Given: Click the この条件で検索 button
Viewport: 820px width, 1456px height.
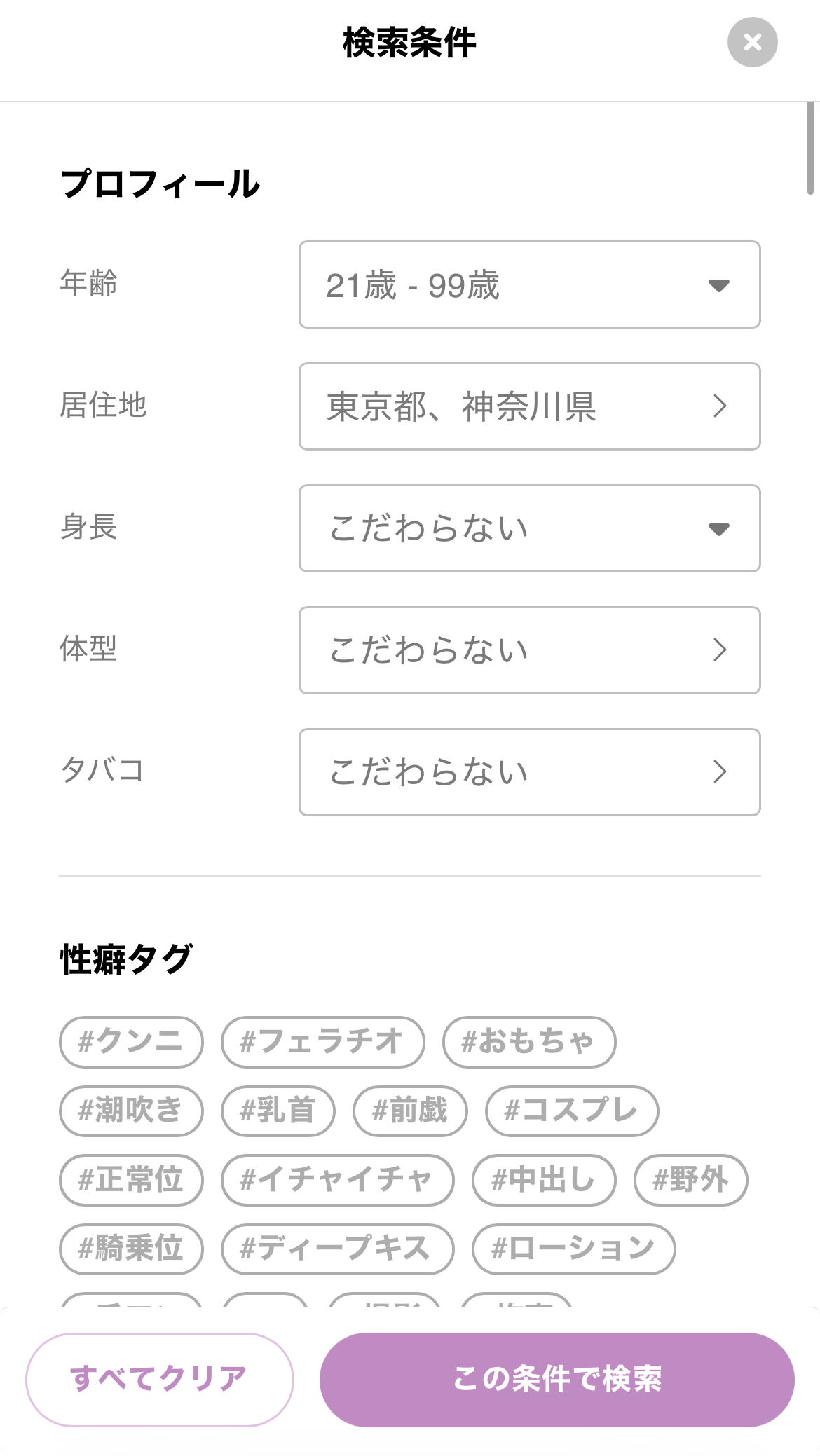Looking at the screenshot, I should pyautogui.click(x=557, y=1380).
